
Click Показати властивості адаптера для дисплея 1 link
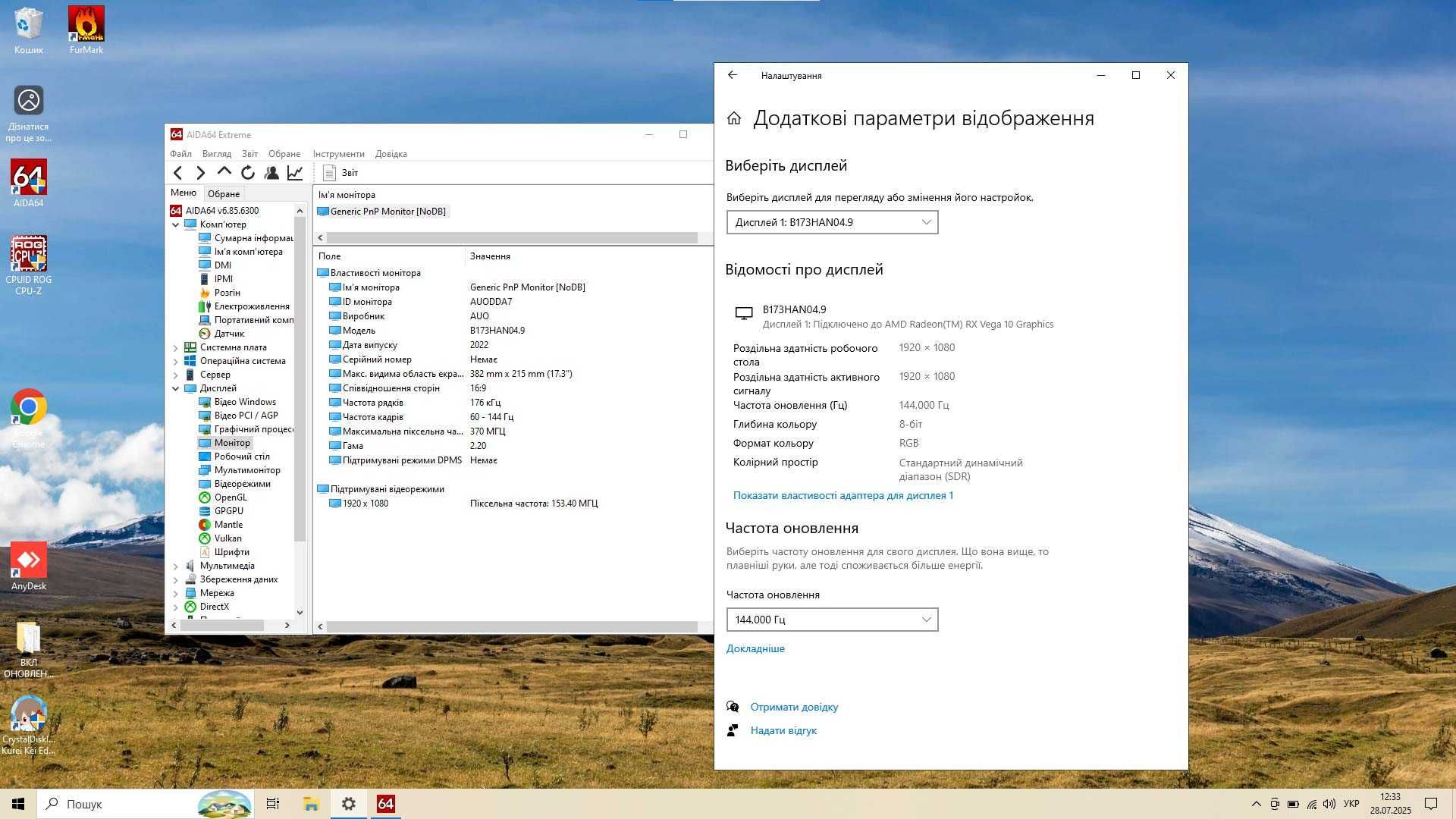point(843,495)
